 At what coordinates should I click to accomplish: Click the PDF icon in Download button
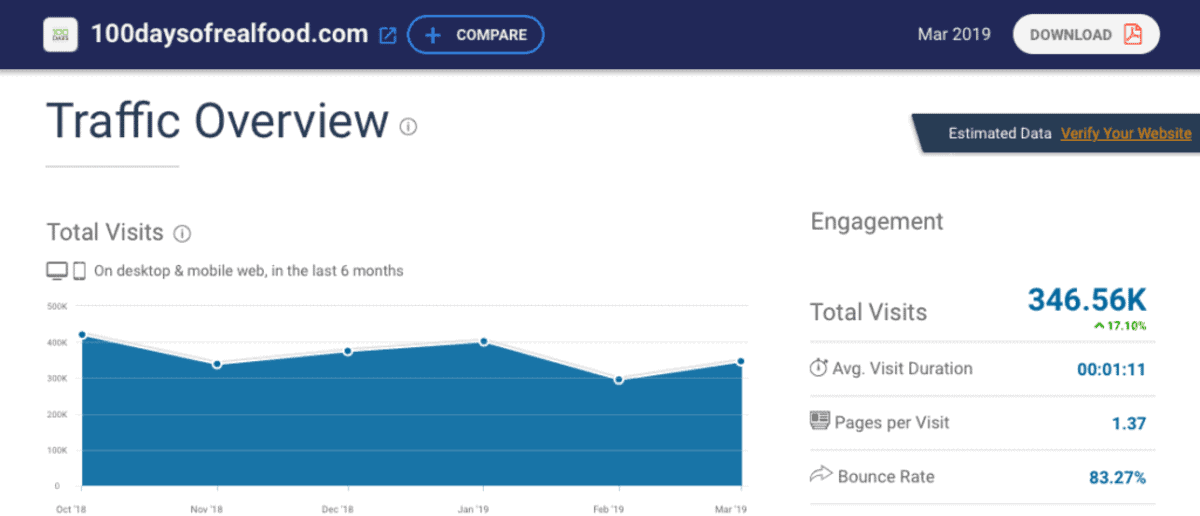1132,35
